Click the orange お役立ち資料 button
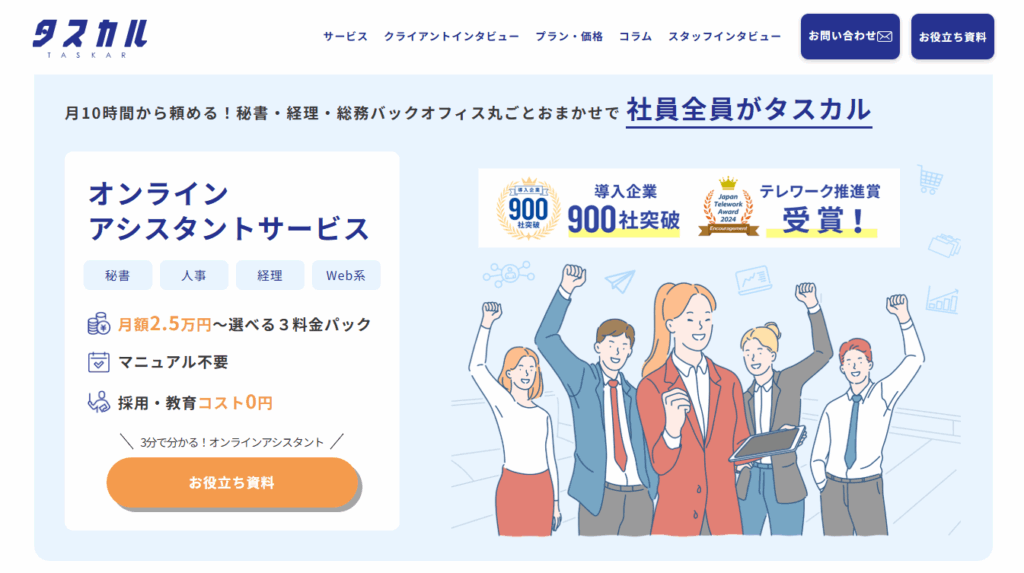Screen dimensions: 1024x573 (232, 482)
